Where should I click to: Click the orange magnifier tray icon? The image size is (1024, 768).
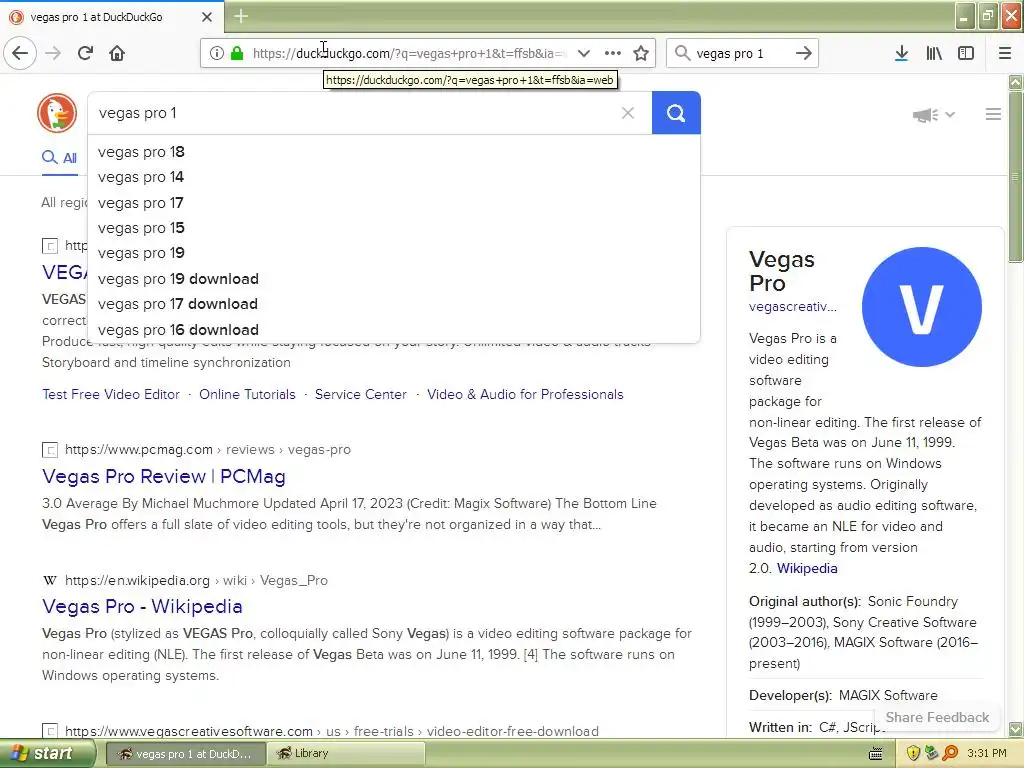(950, 753)
